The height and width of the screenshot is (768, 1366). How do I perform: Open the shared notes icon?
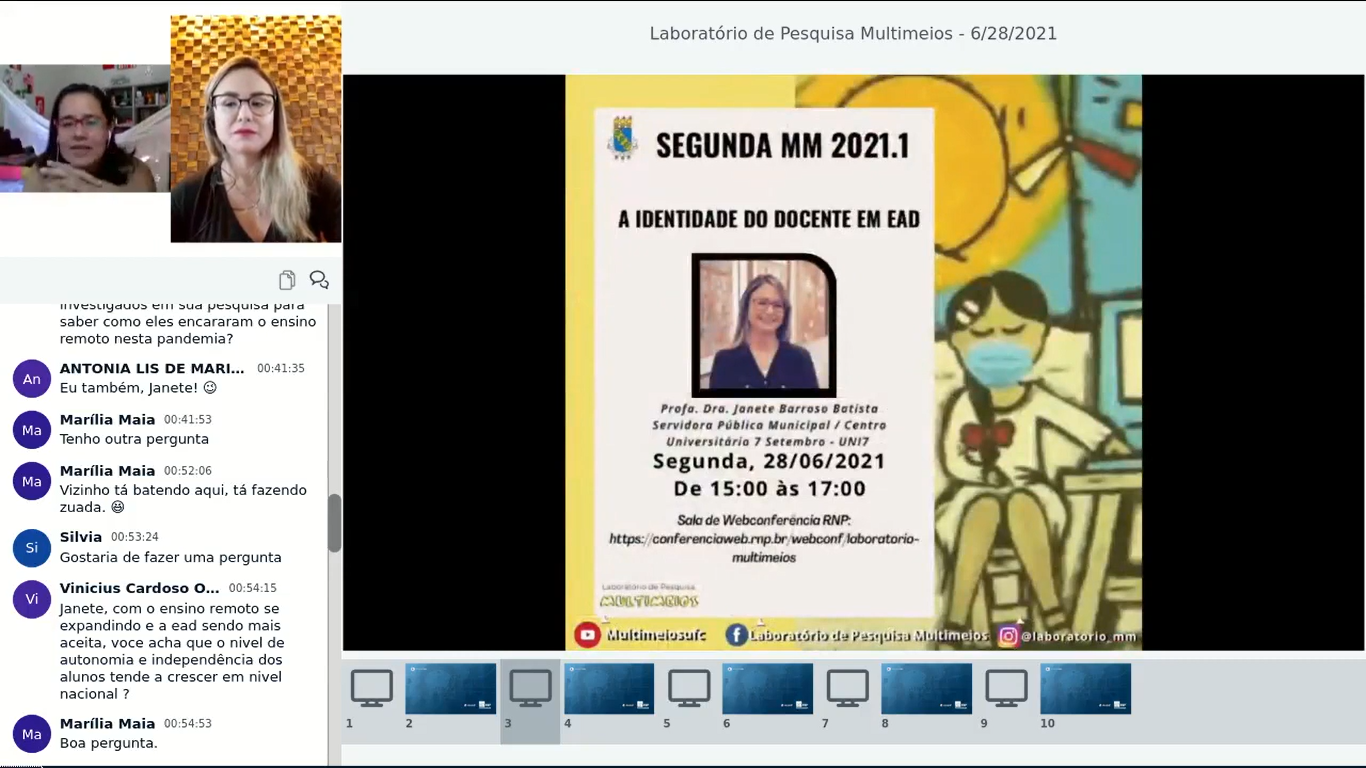[287, 280]
